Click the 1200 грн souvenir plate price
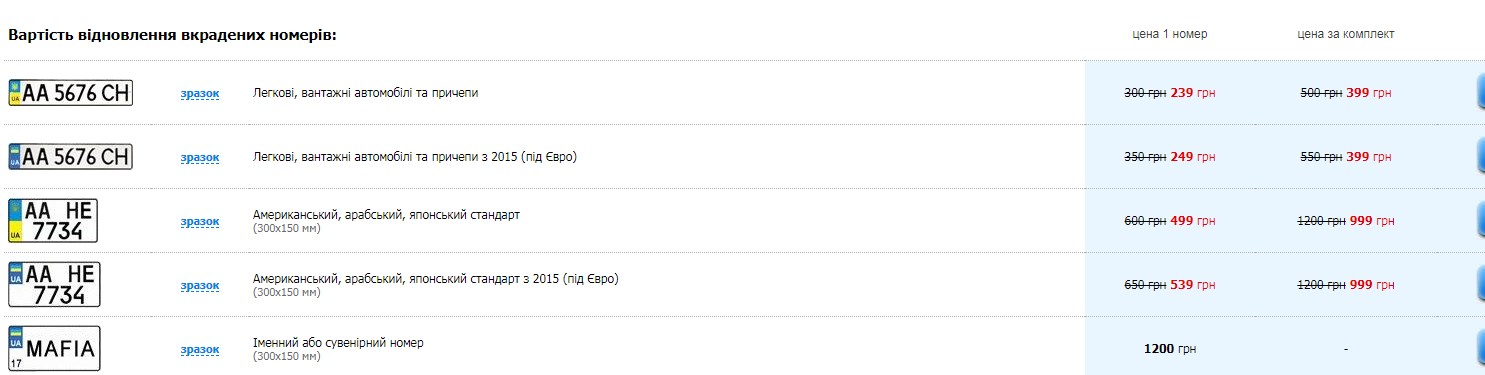Image resolution: width=1485 pixels, height=375 pixels. (x=1170, y=349)
